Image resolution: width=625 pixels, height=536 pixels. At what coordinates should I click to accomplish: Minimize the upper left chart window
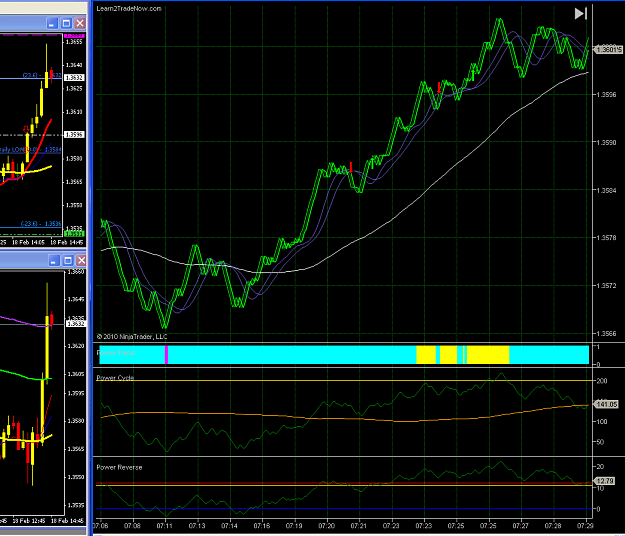pyautogui.click(x=52, y=24)
